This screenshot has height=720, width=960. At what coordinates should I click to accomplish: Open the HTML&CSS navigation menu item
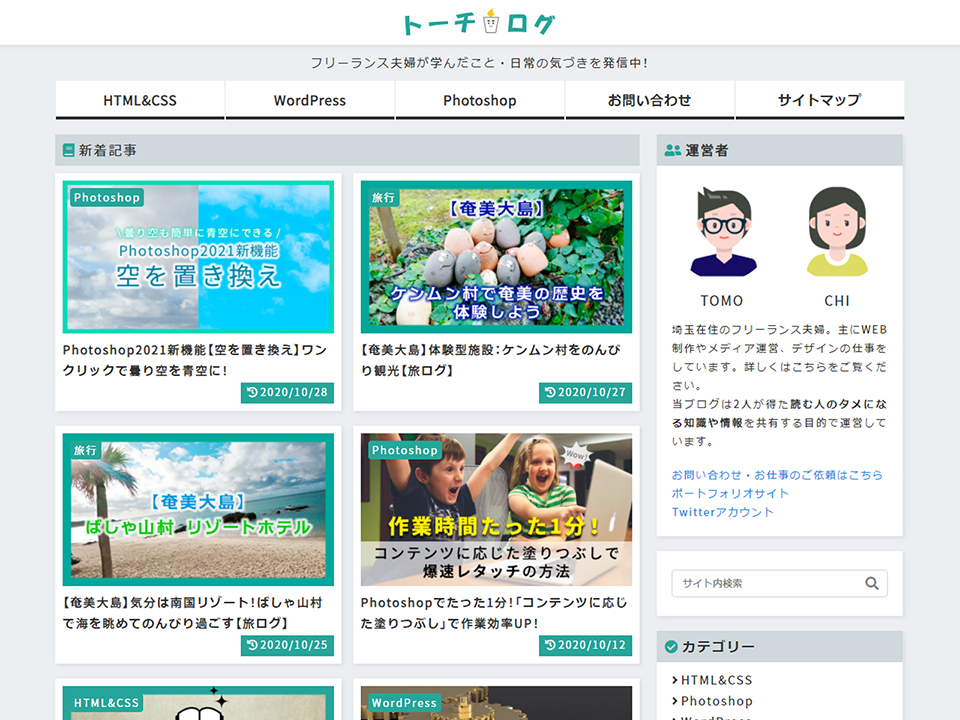coord(140,100)
